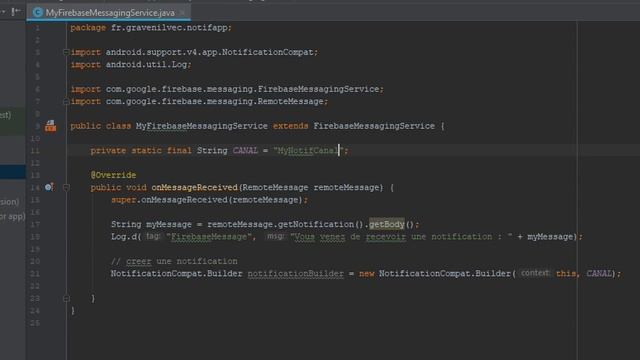Click the NotificationCompat import statement
The image size is (640, 360).
[194, 52]
